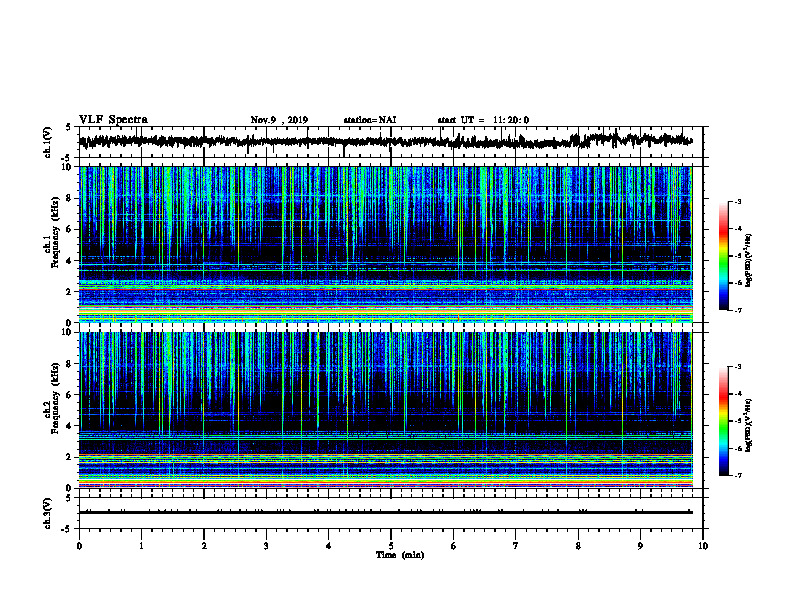The height and width of the screenshot is (612, 792).
Task: Click time axis tick label 6
Action: pyautogui.click(x=453, y=546)
